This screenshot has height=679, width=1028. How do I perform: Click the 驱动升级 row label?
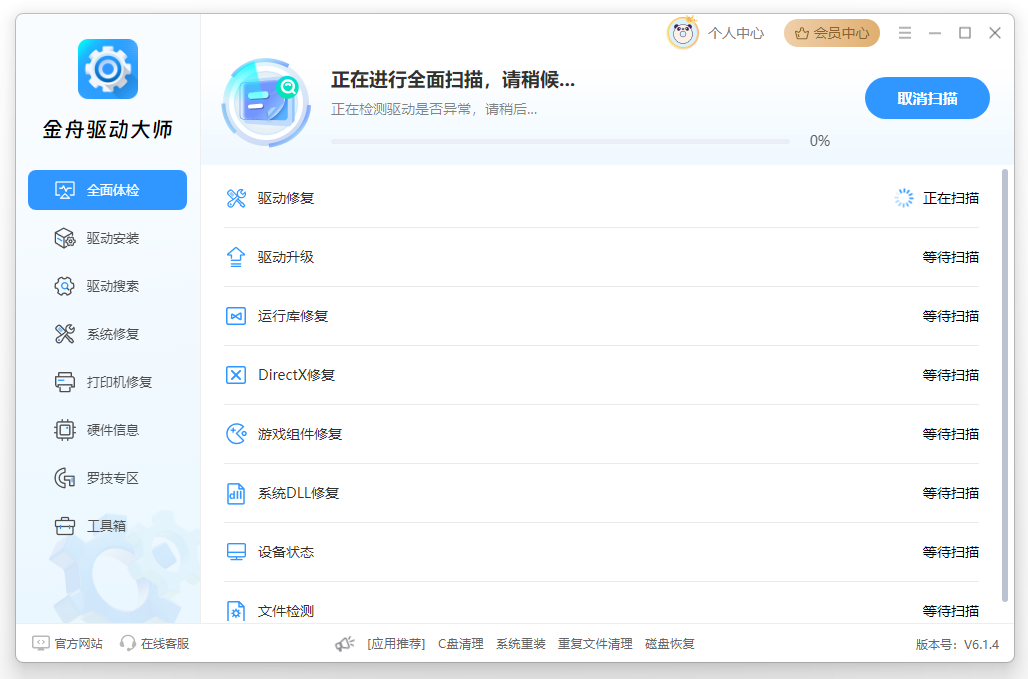coord(286,257)
